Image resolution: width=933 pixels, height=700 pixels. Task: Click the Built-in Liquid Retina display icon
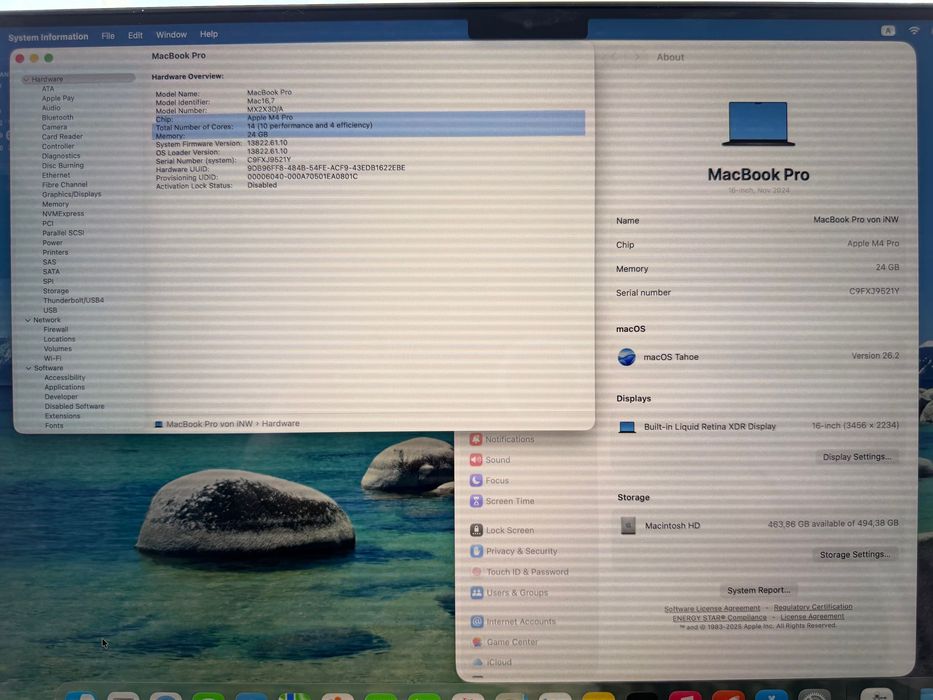point(627,427)
